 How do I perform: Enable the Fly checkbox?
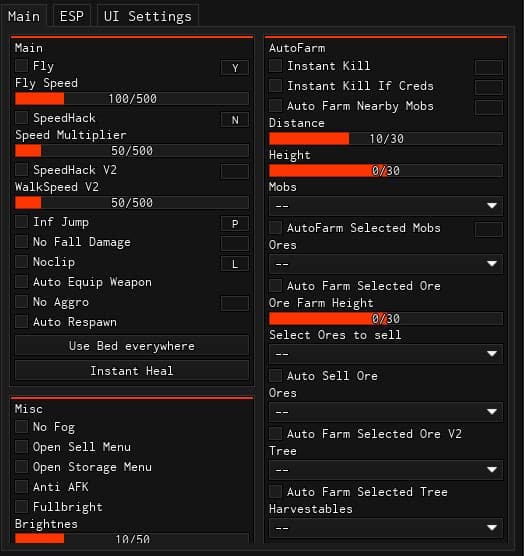[x=22, y=66]
